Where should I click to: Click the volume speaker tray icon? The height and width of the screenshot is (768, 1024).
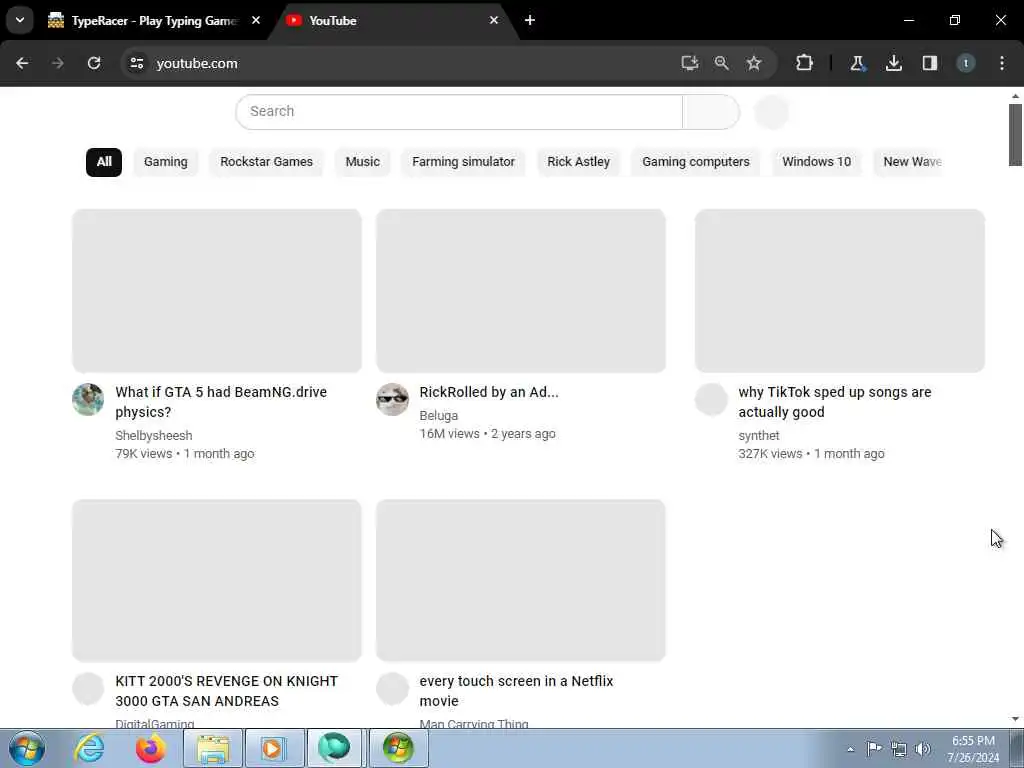pos(923,749)
